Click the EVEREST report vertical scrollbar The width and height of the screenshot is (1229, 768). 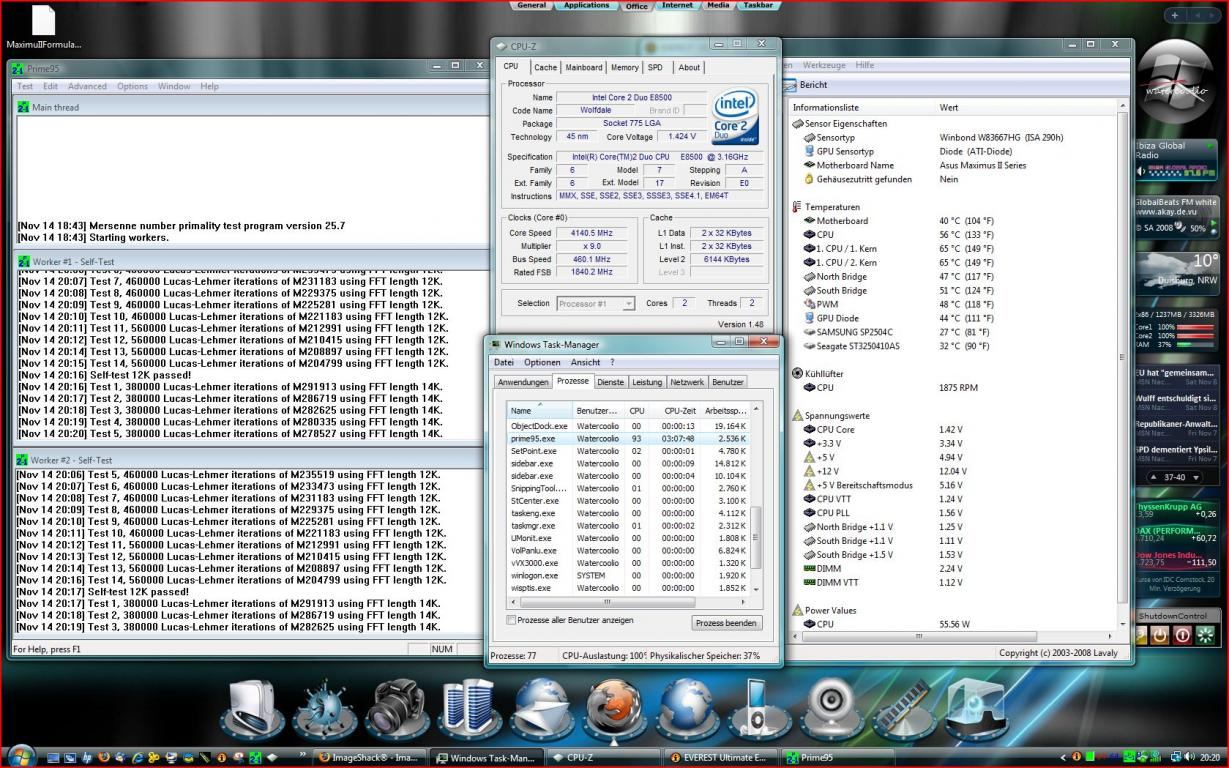[x=1122, y=365]
